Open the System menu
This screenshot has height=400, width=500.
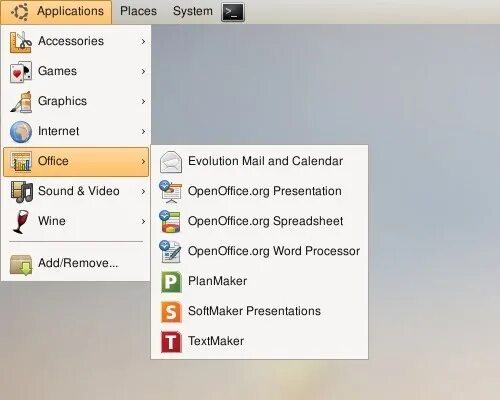tap(193, 11)
